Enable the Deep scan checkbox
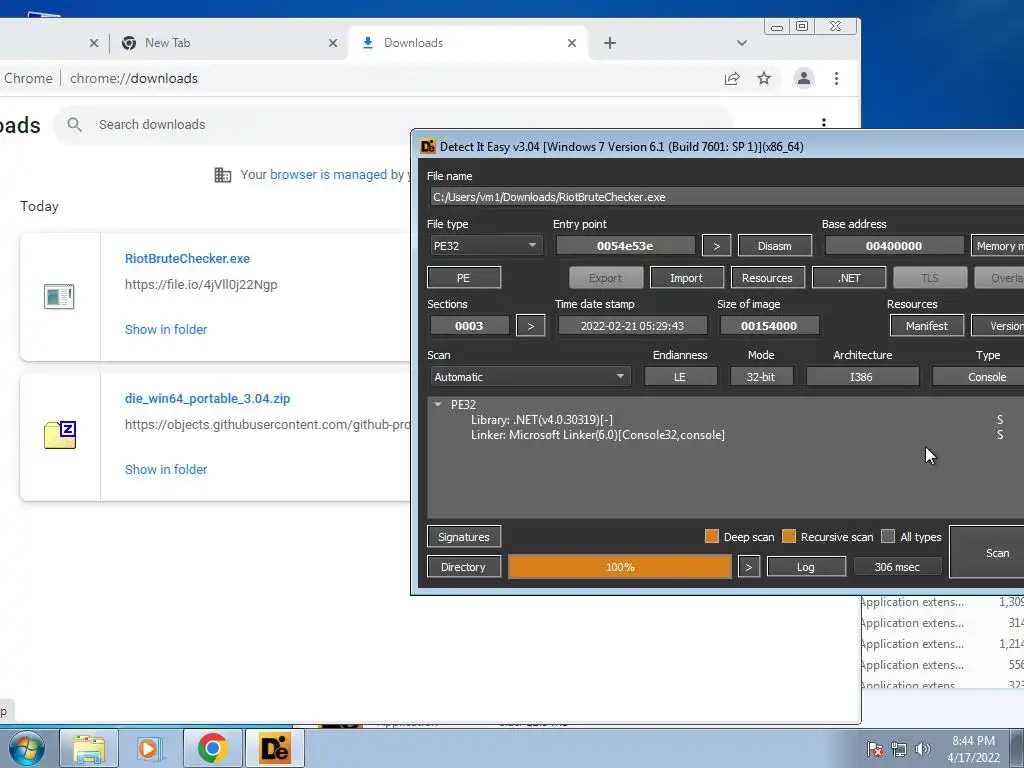Screen dimensions: 1024x768 click(712, 536)
